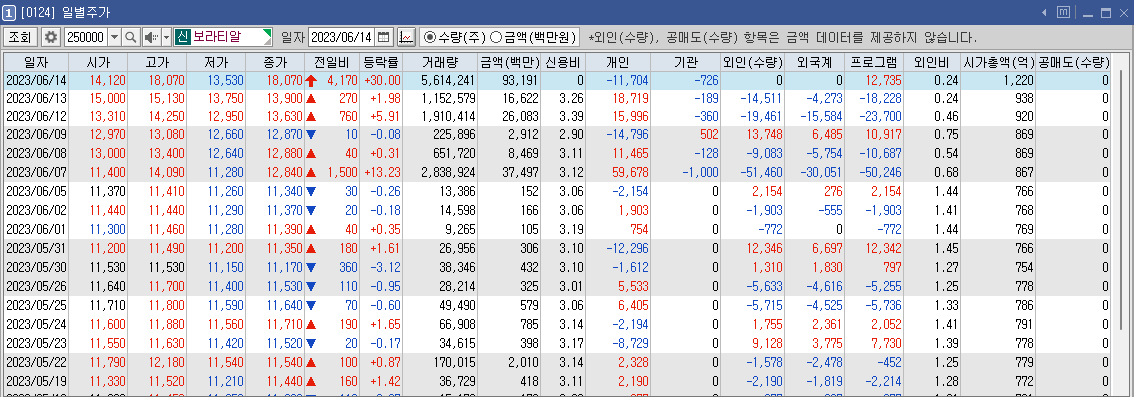
Task: Click the 외국계 column header
Action: [x=814, y=62]
